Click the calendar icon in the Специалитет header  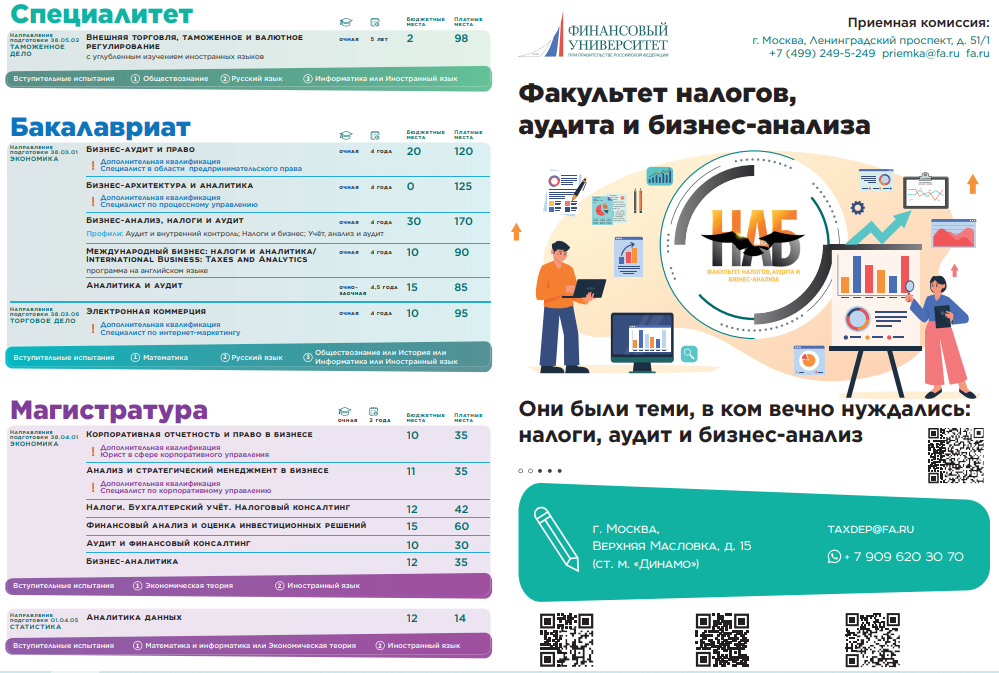click(x=375, y=22)
